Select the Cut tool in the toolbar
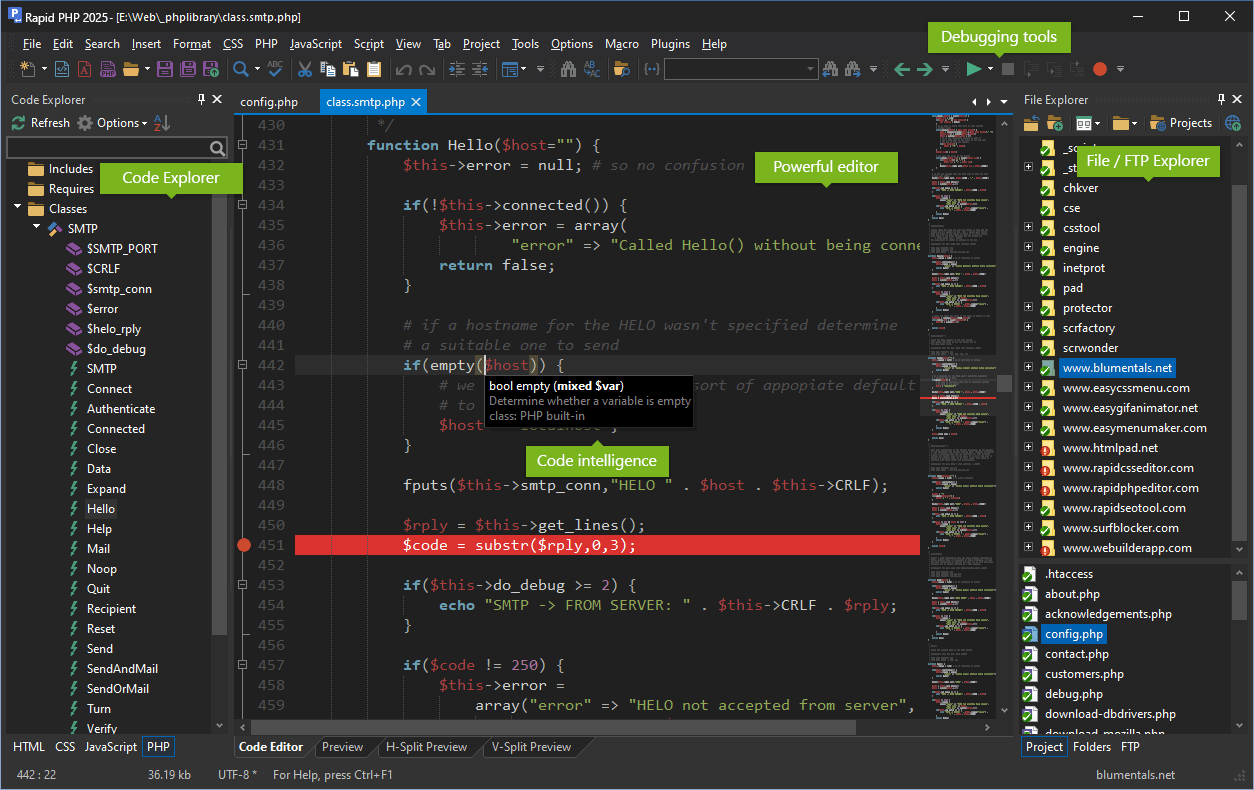 tap(306, 70)
